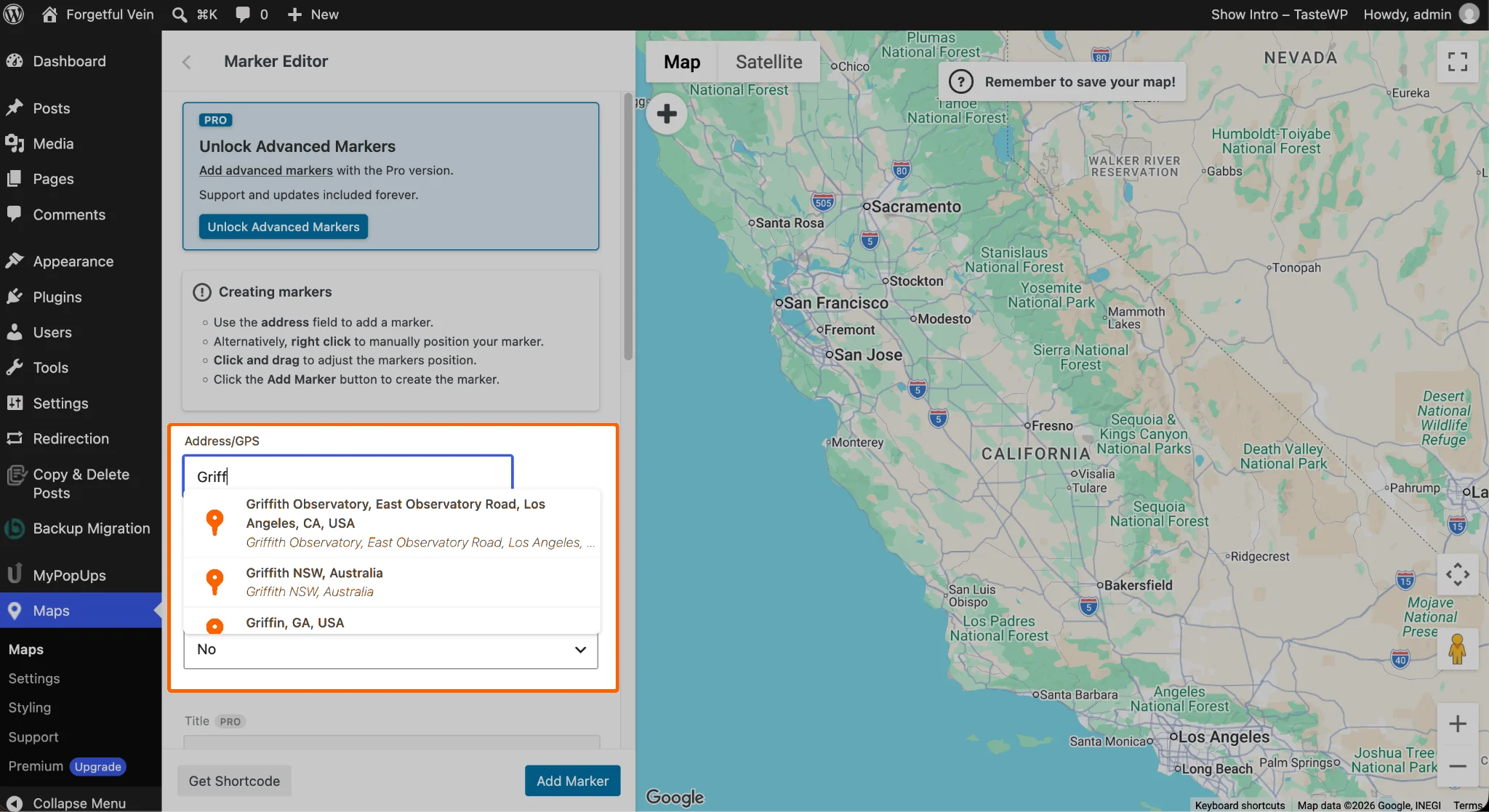Click the Premium Upgrade badge
This screenshot has height=812, width=1489.
click(x=98, y=766)
